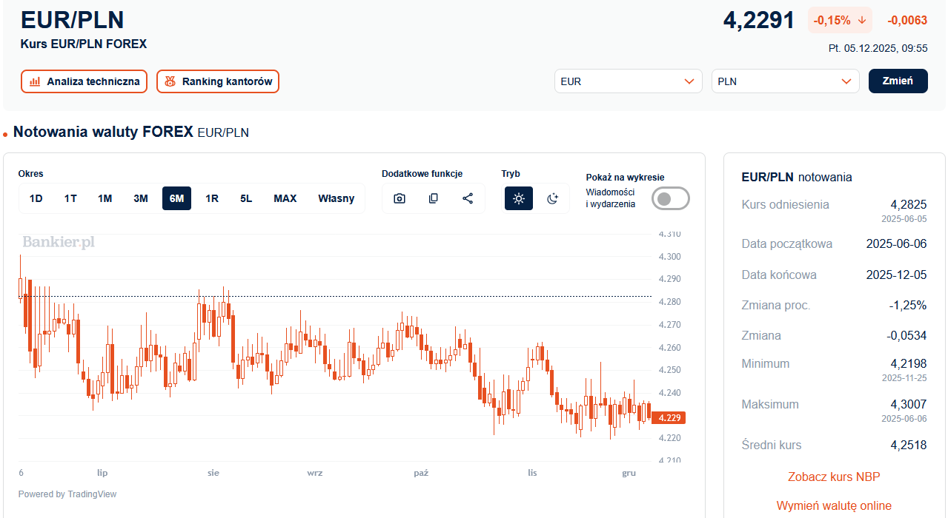Open Ranking kantorów
The image size is (948, 518).
point(218,81)
